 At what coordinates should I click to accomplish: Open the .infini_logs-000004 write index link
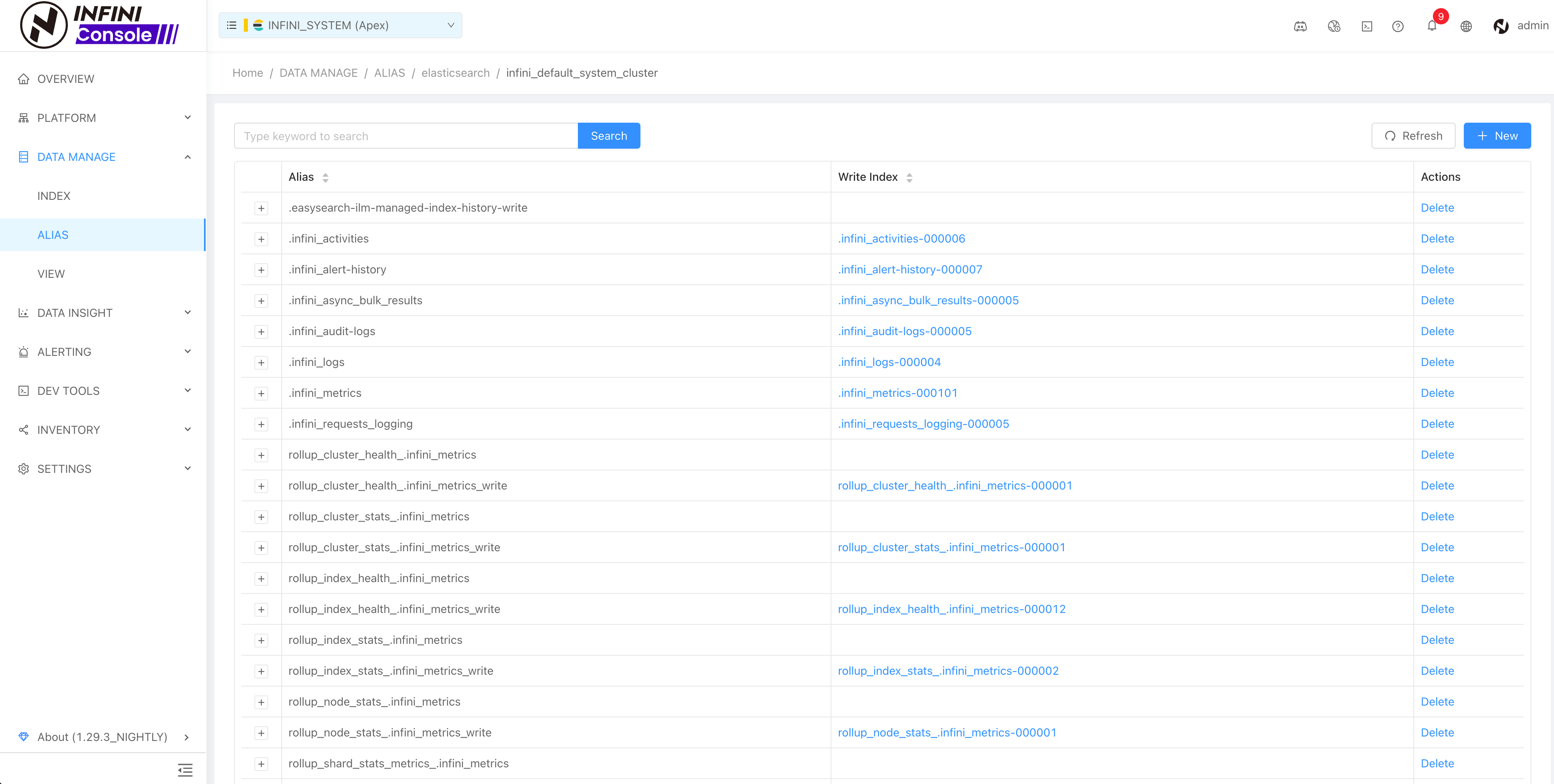click(889, 362)
